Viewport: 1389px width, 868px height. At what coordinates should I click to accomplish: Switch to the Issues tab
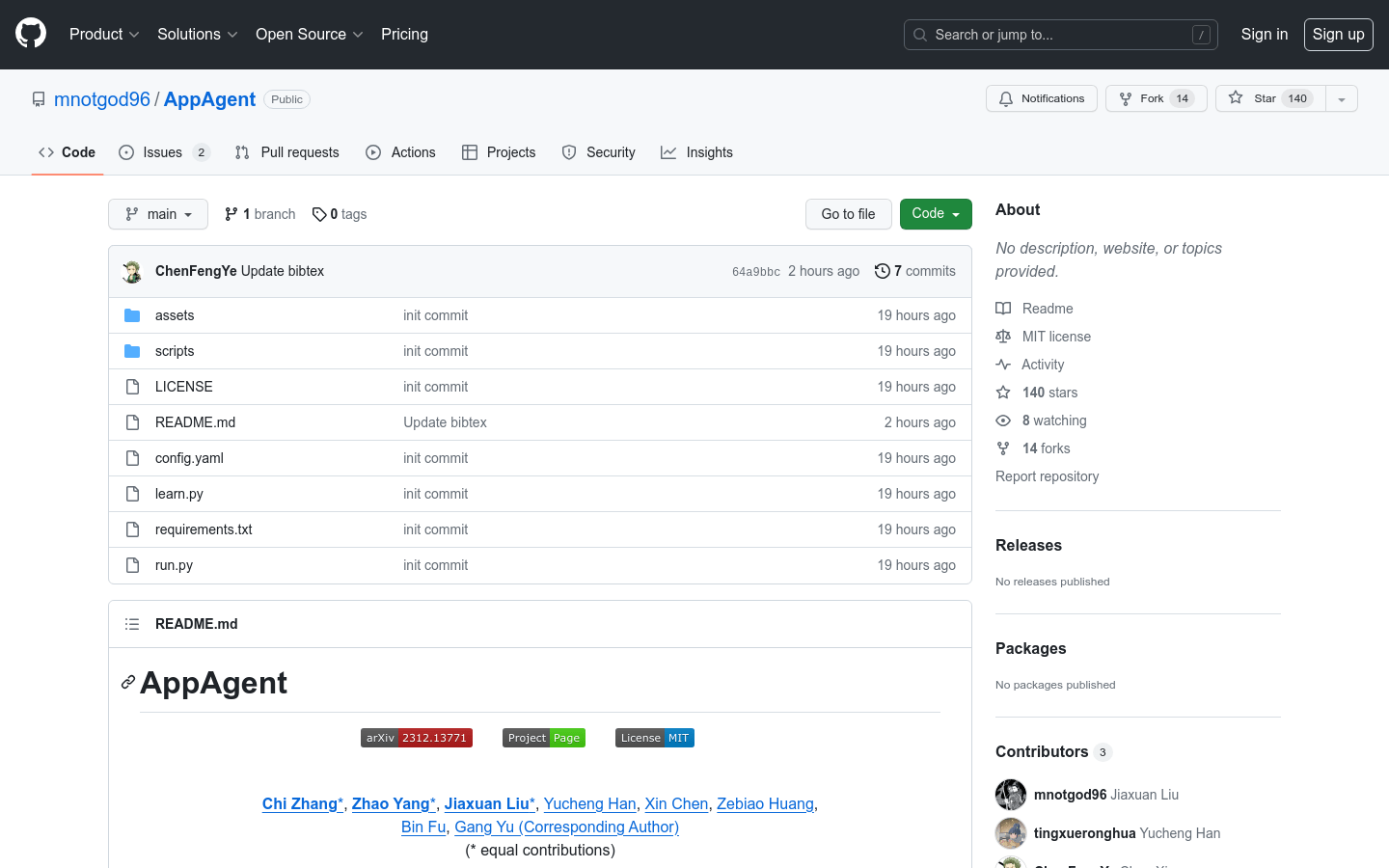point(164,152)
